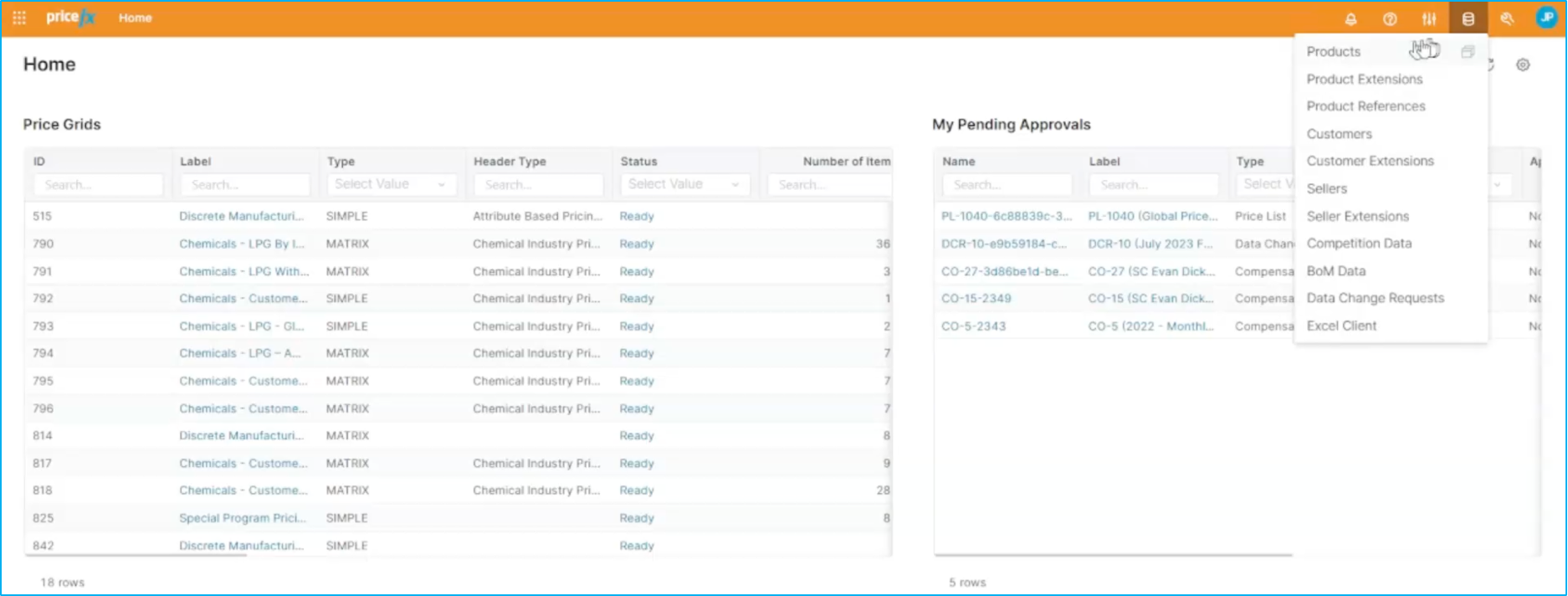Click the Price Grids ID search field
The width and height of the screenshot is (1568, 596).
tap(99, 185)
